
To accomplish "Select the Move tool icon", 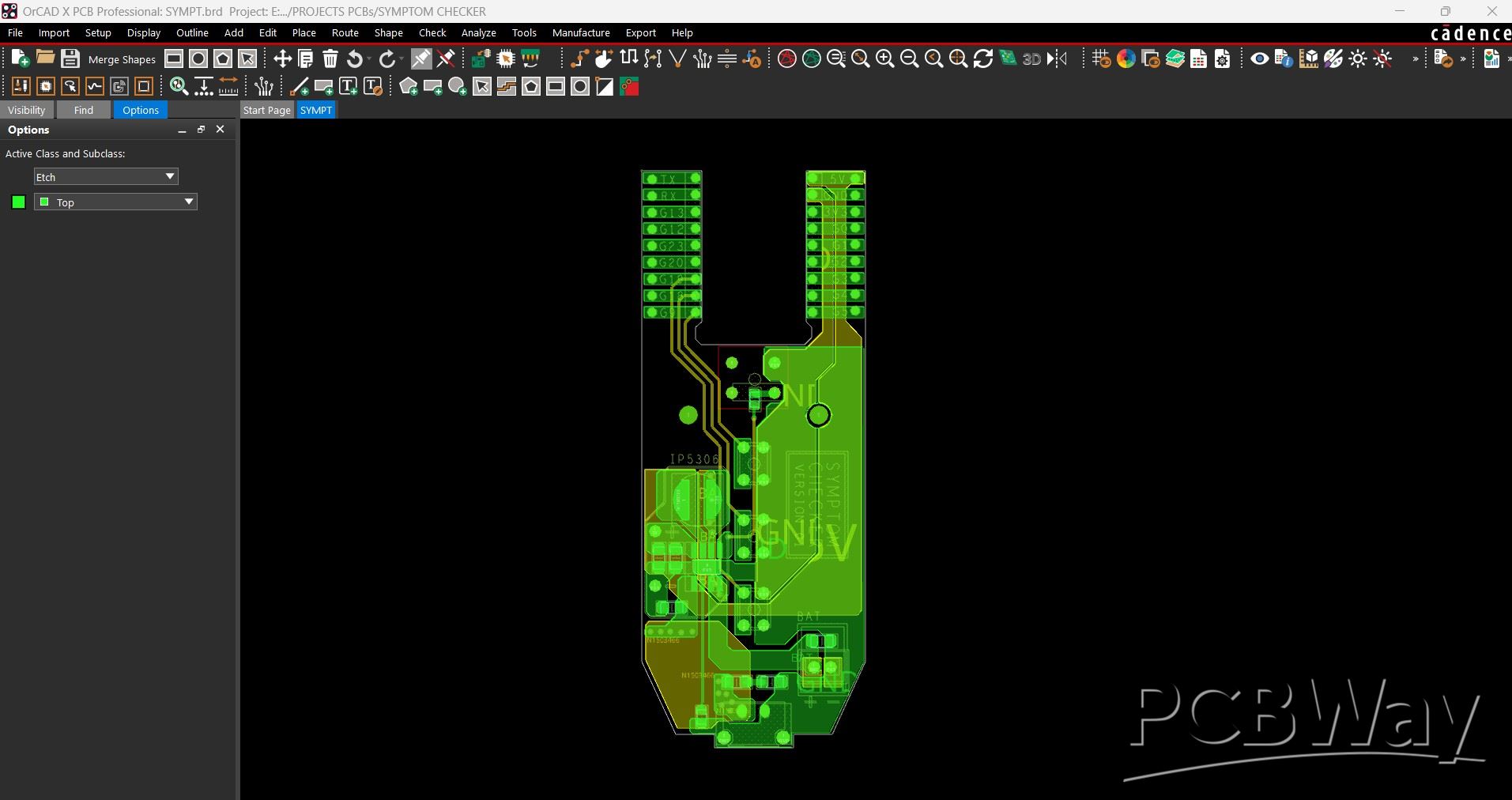I will coord(282,58).
